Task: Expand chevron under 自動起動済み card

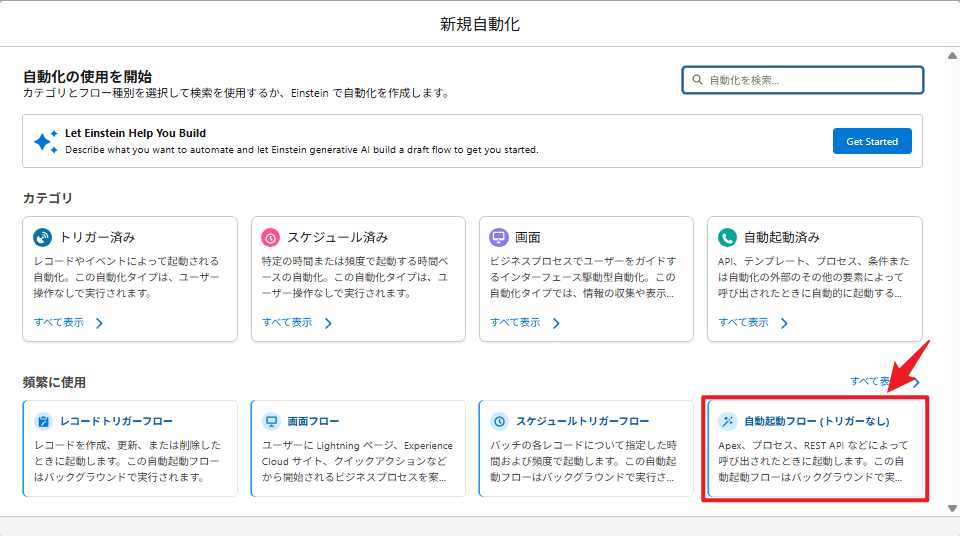Action: (x=784, y=323)
